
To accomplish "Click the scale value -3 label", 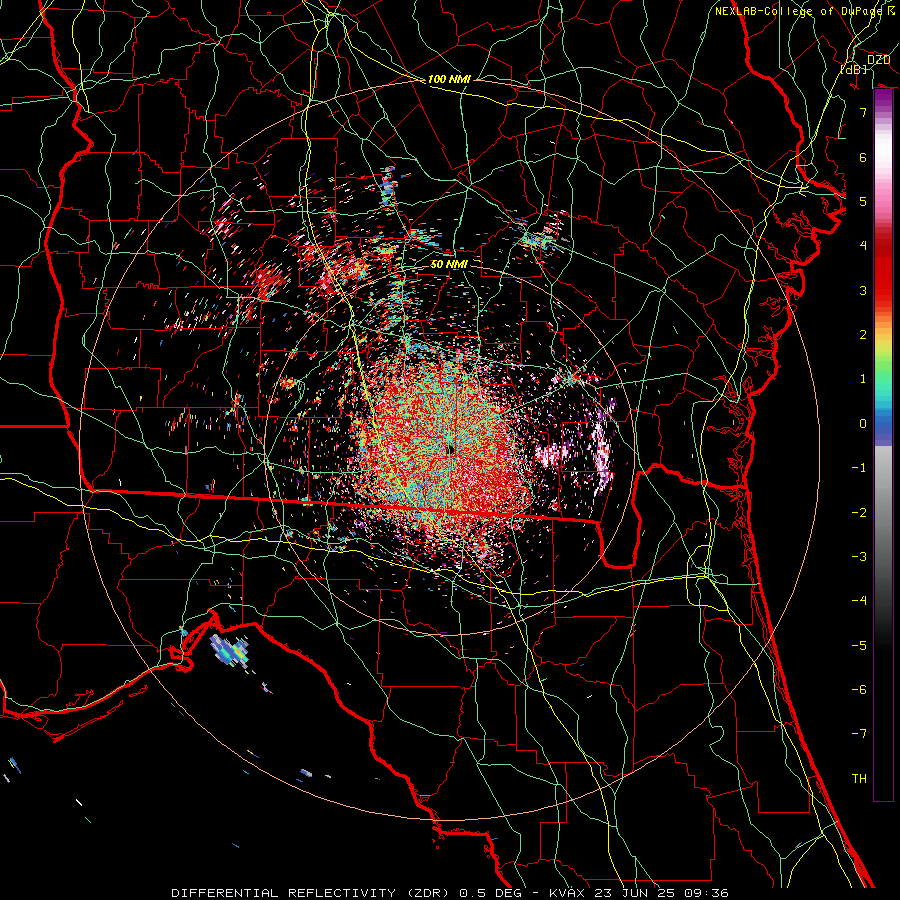I will [x=859, y=557].
